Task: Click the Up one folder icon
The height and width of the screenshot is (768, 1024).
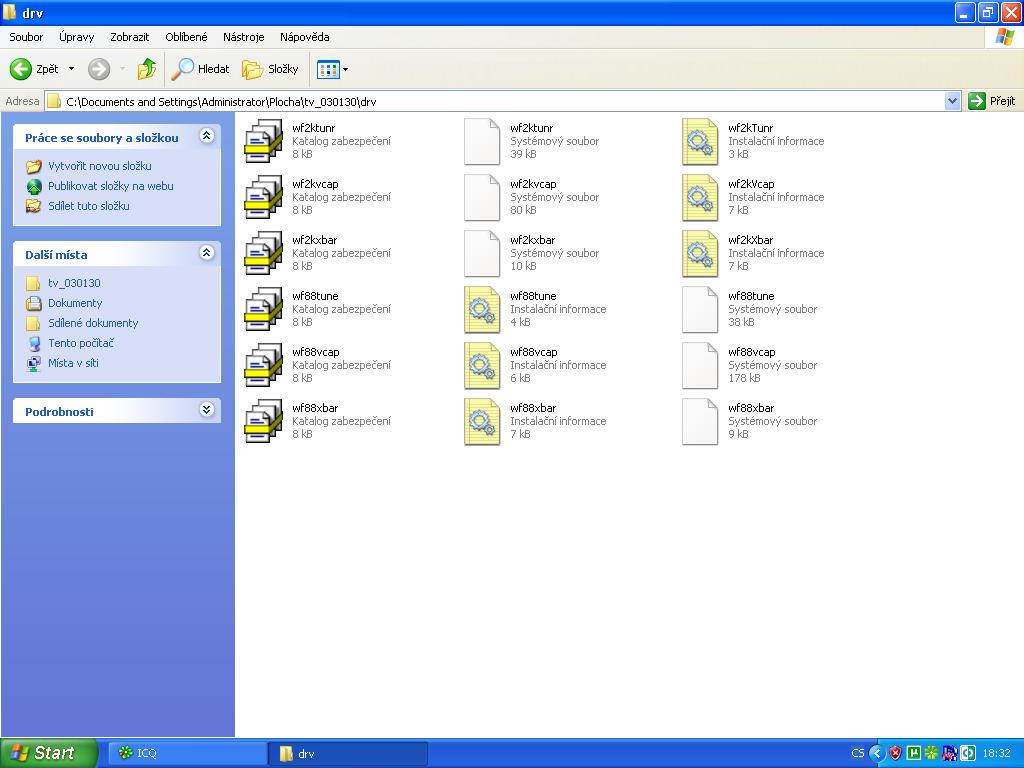Action: click(x=147, y=69)
